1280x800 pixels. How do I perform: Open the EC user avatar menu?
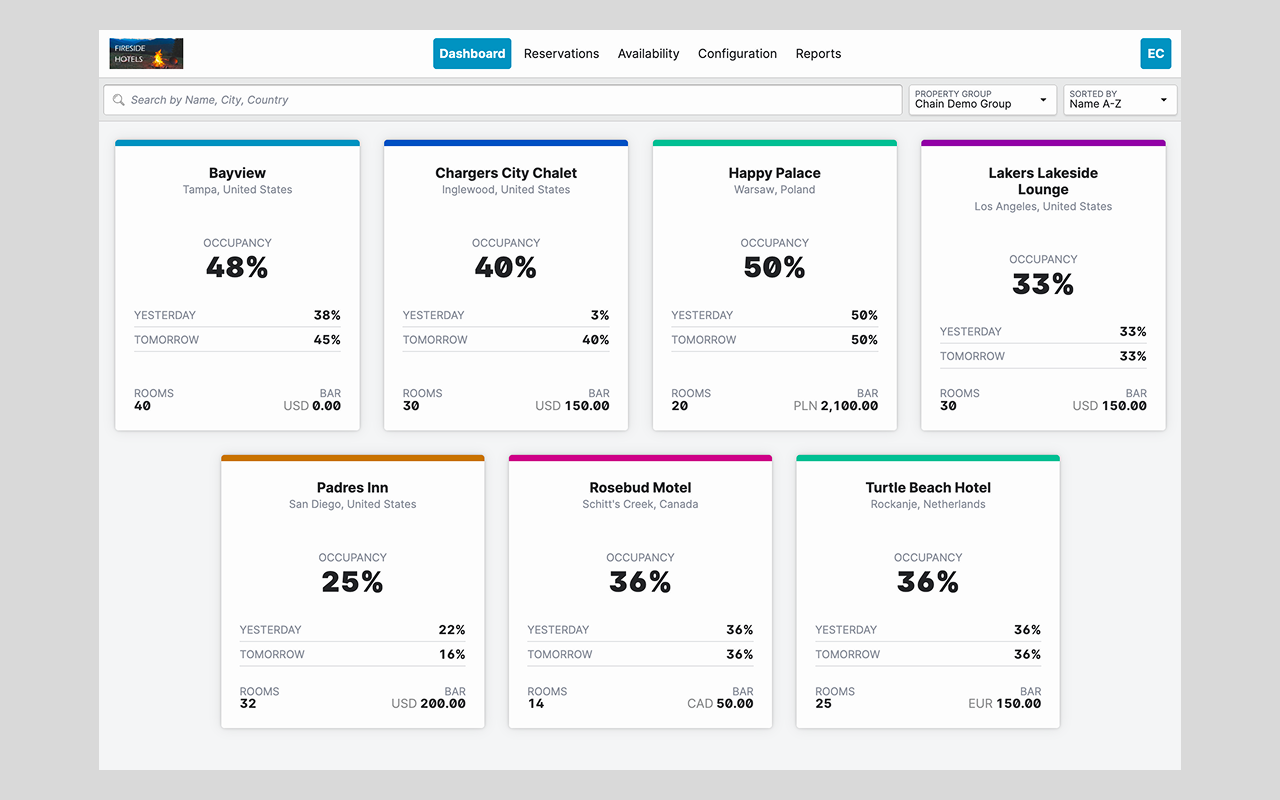click(x=1155, y=54)
